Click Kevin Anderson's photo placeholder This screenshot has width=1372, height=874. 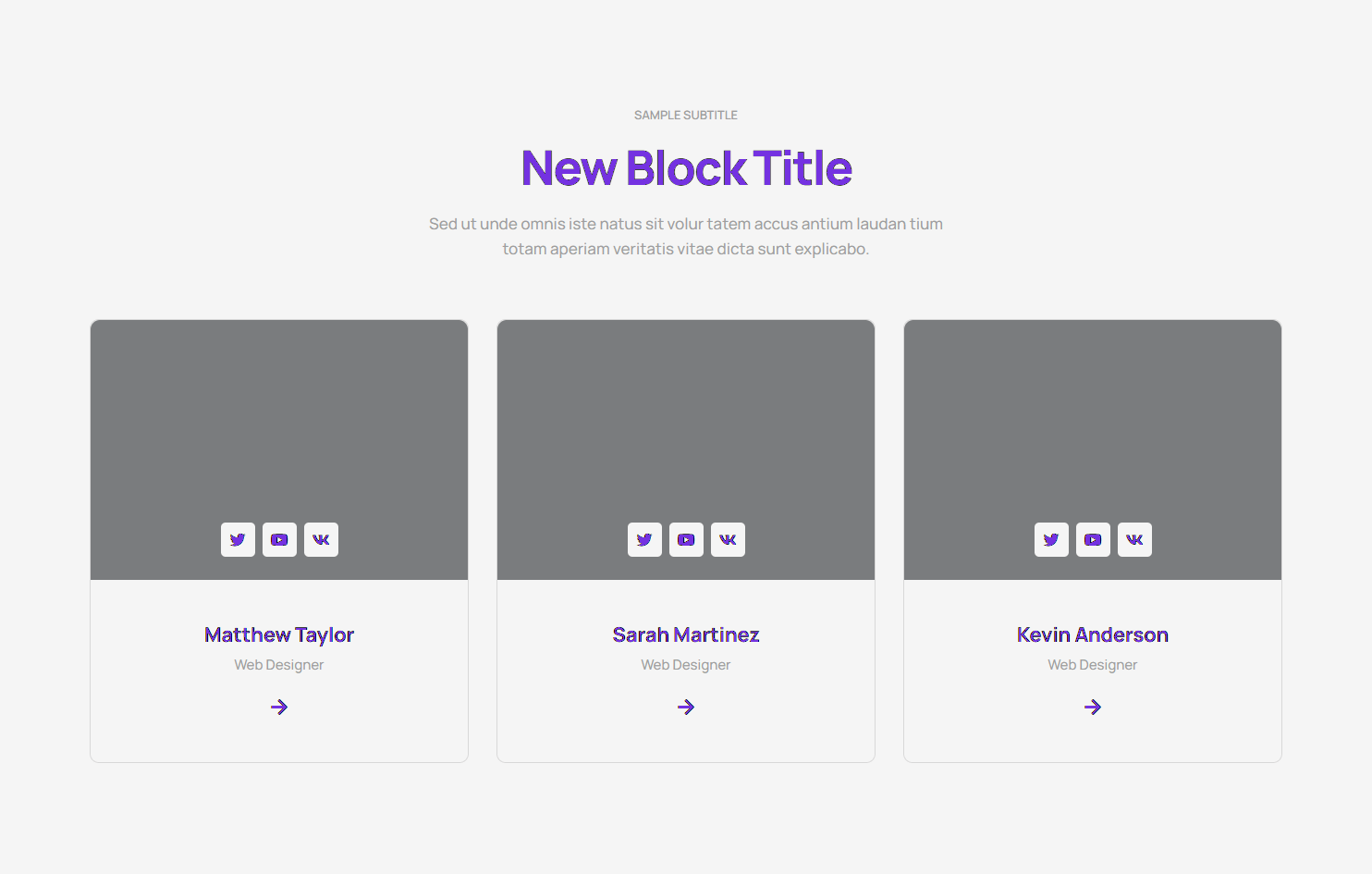tap(1093, 416)
